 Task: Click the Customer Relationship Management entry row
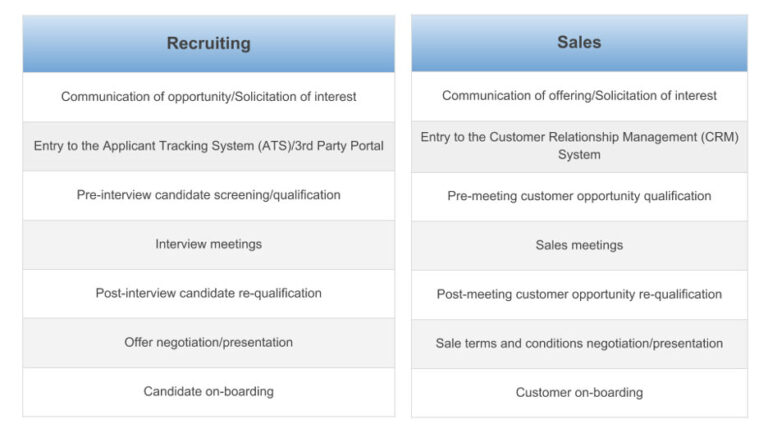(x=579, y=146)
